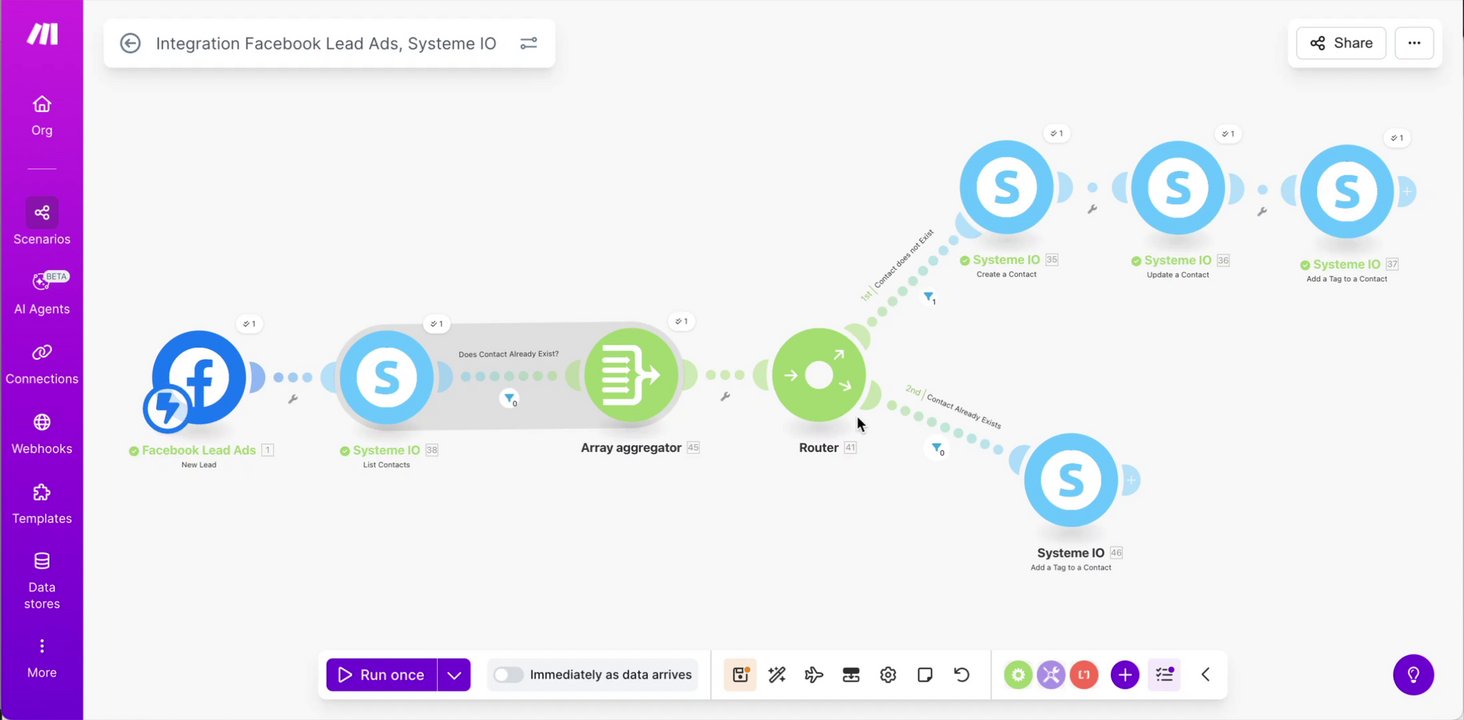
Task: Select Systeme IO Create a Contact module
Action: coord(1006,187)
